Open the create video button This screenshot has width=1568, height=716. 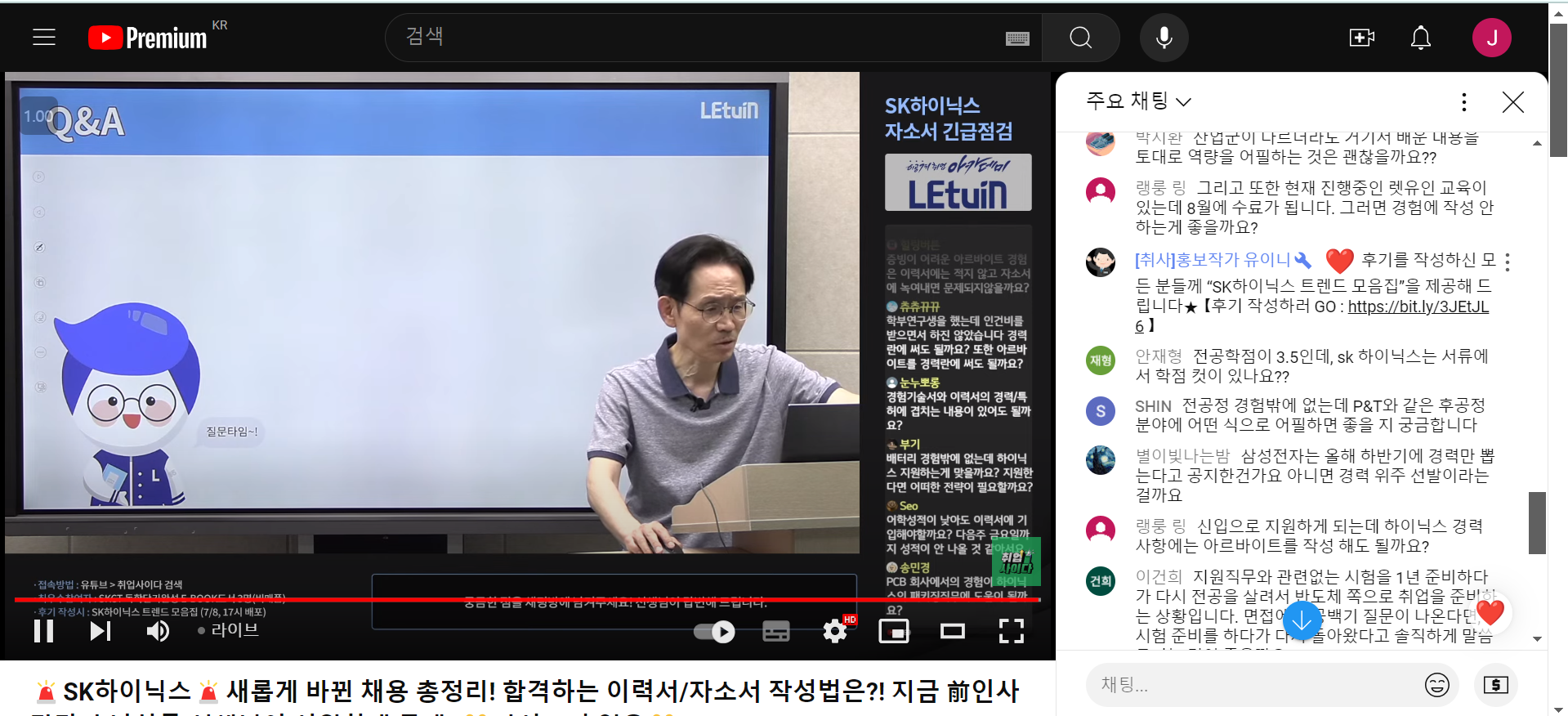pyautogui.click(x=1361, y=38)
